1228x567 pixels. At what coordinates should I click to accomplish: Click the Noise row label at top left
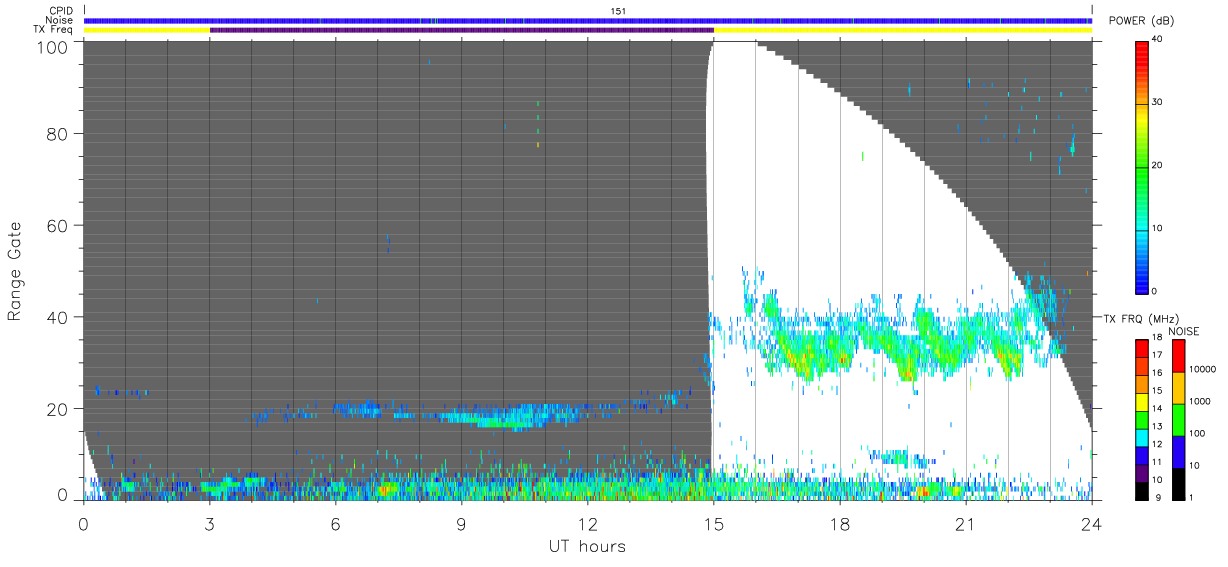60,20
